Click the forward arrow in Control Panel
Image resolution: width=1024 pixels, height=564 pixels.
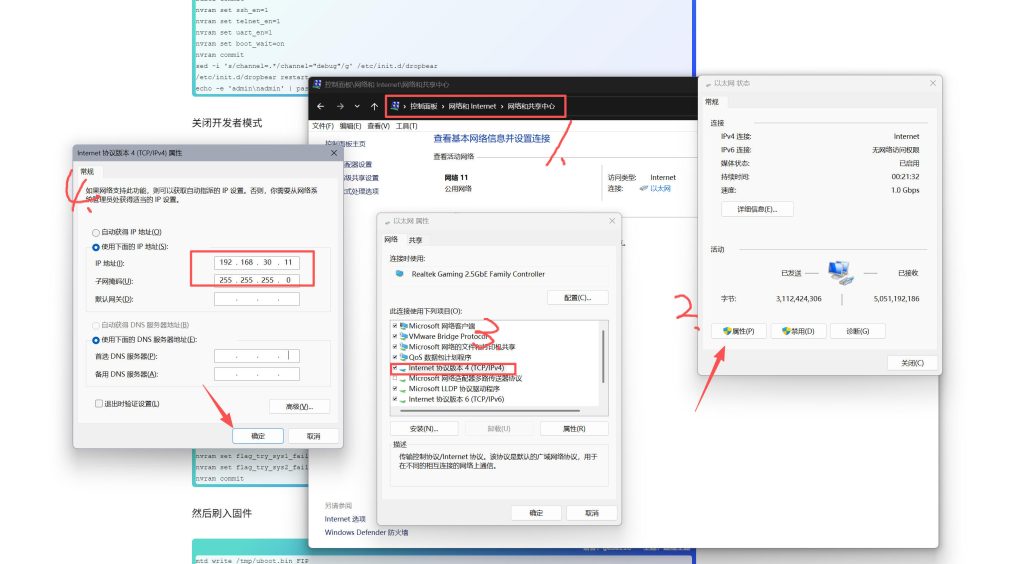(340, 106)
